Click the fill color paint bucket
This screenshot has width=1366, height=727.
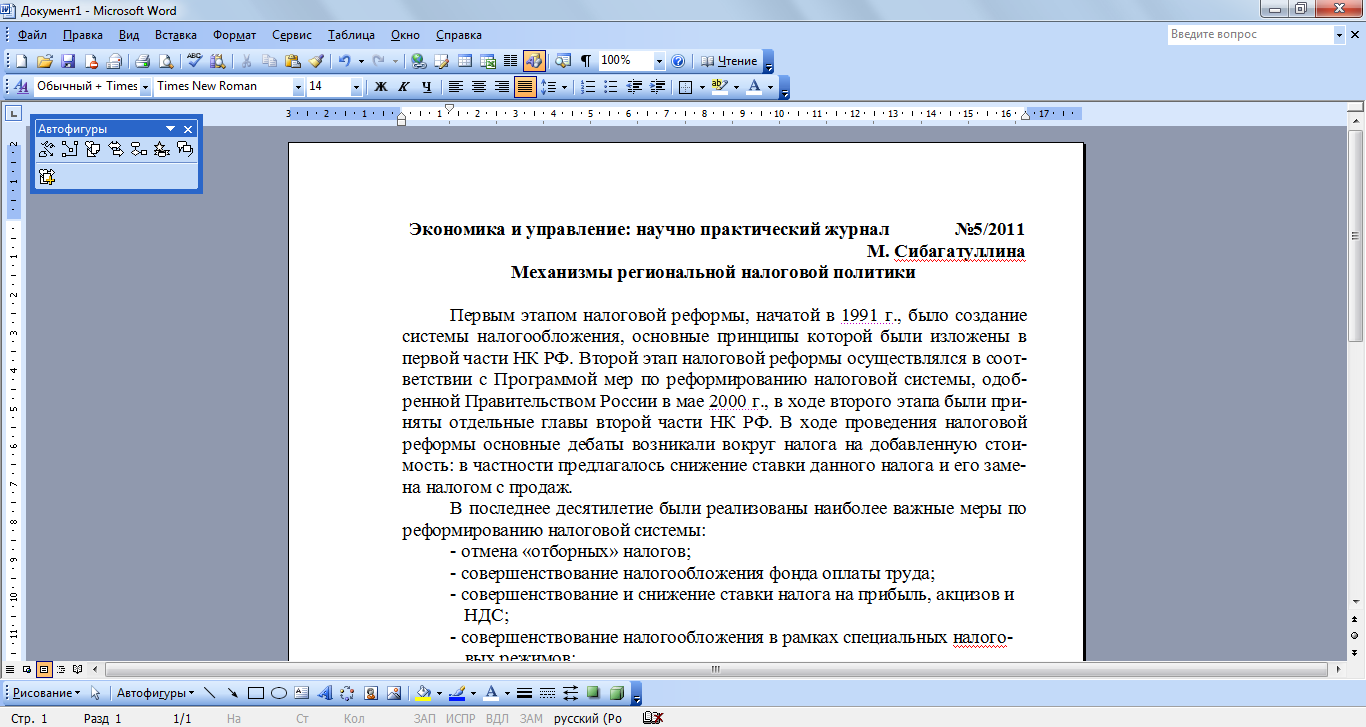424,693
